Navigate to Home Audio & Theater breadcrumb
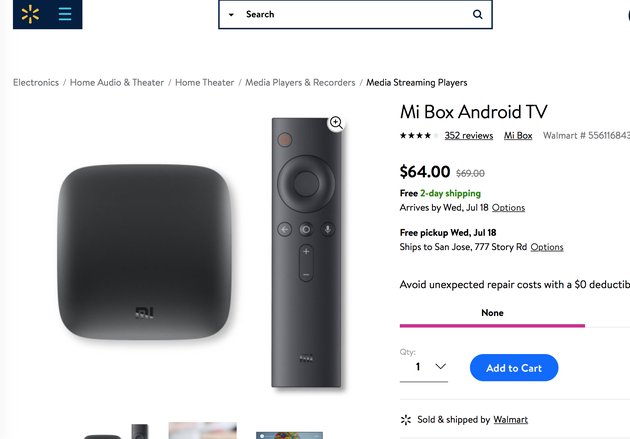 pyautogui.click(x=116, y=83)
